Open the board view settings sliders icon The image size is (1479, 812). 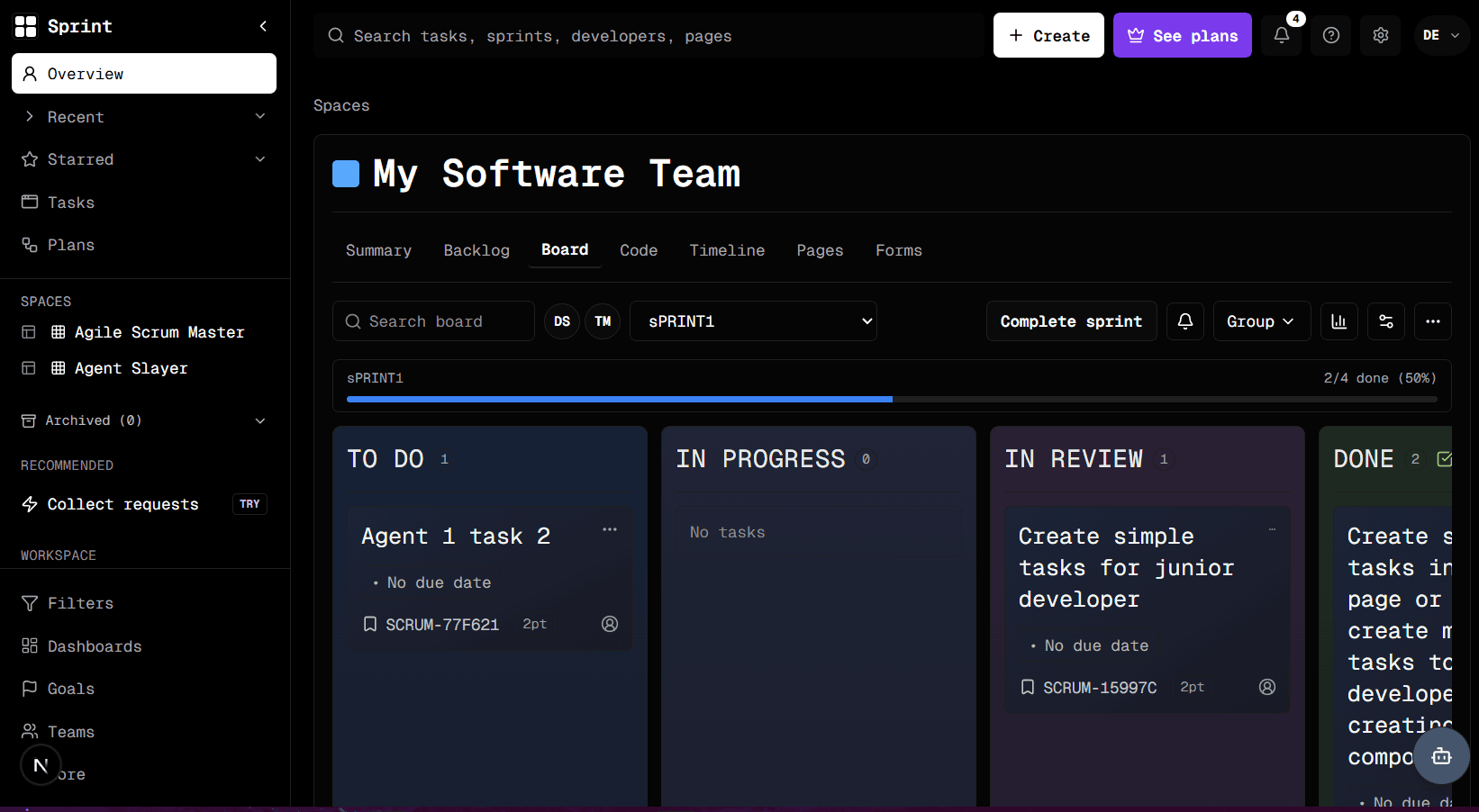click(x=1386, y=321)
